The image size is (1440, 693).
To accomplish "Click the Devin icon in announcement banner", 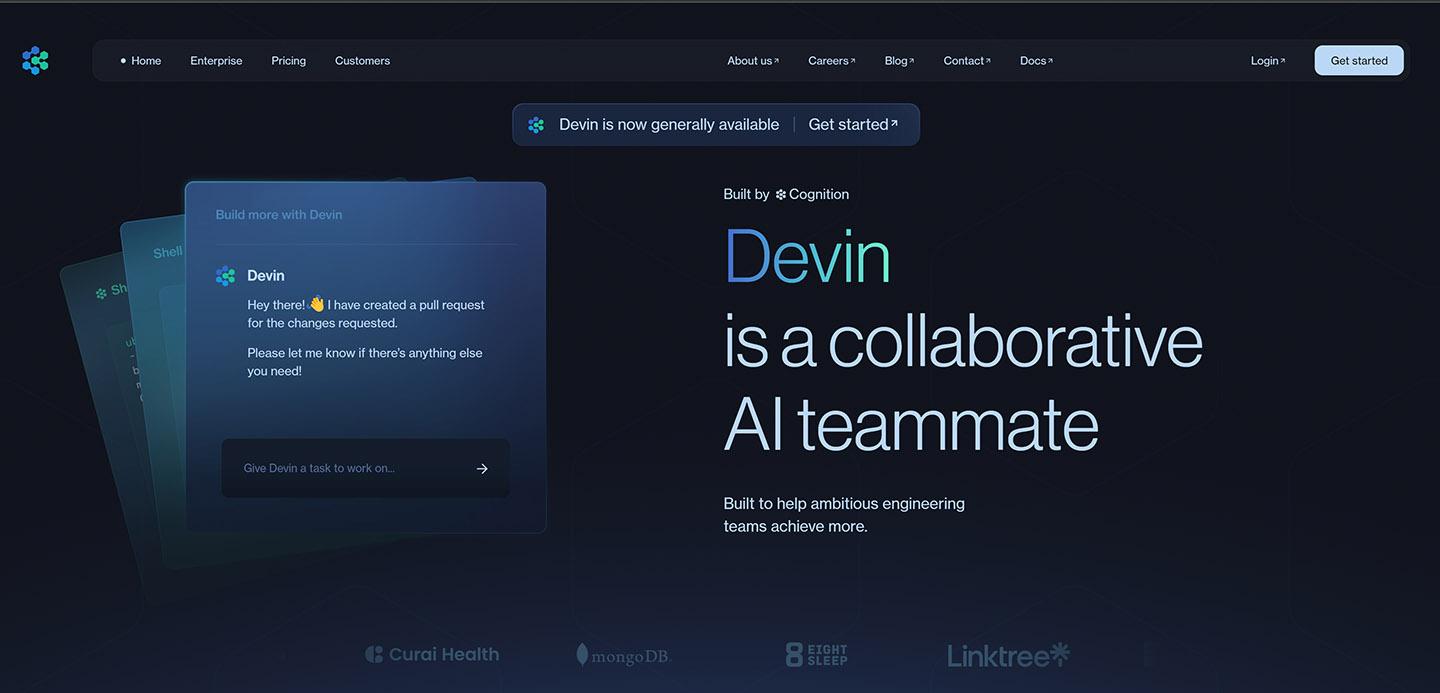I will pyautogui.click(x=536, y=125).
